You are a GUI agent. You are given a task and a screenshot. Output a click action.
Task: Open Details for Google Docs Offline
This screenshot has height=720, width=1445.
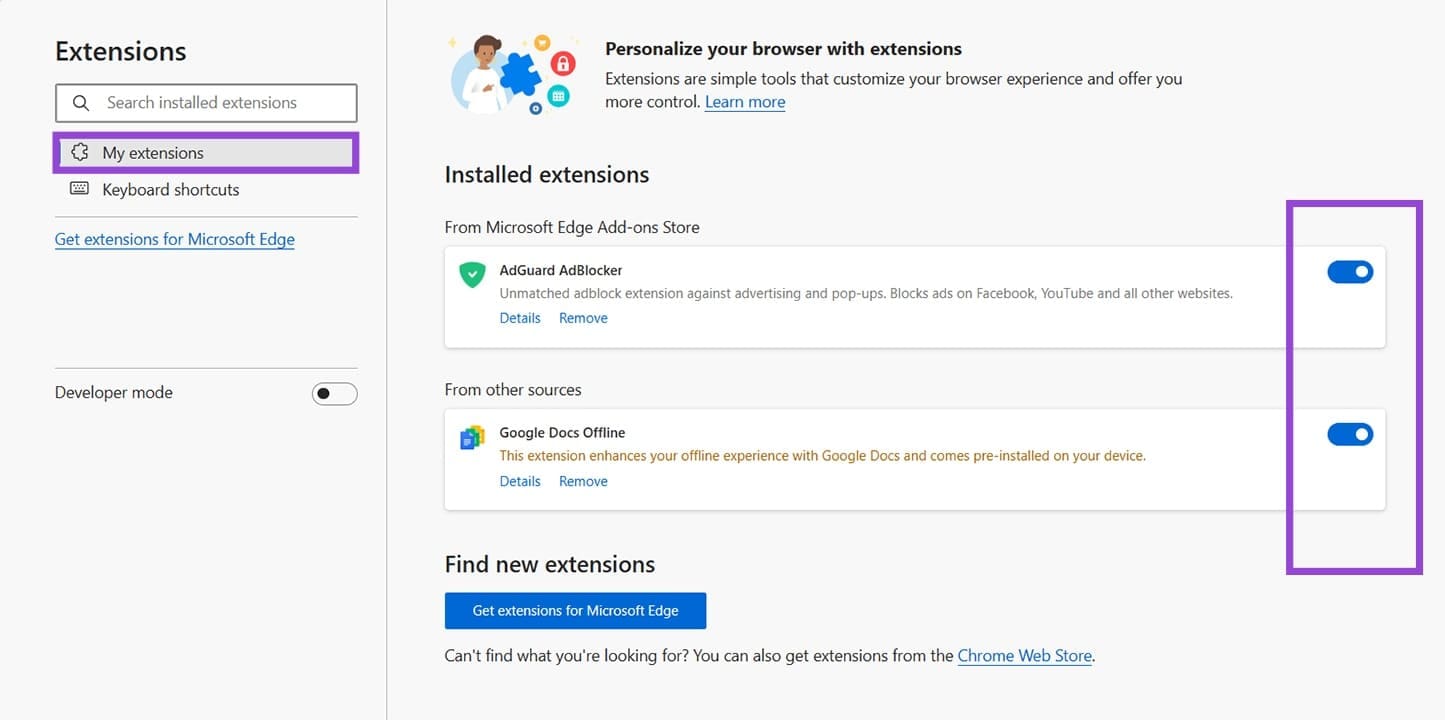coord(520,481)
